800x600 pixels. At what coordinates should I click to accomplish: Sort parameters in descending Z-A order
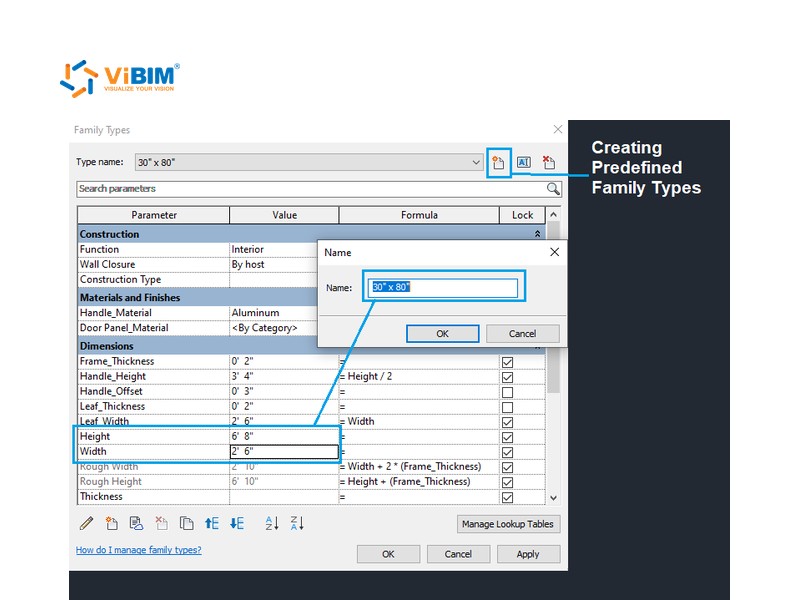pyautogui.click(x=297, y=523)
